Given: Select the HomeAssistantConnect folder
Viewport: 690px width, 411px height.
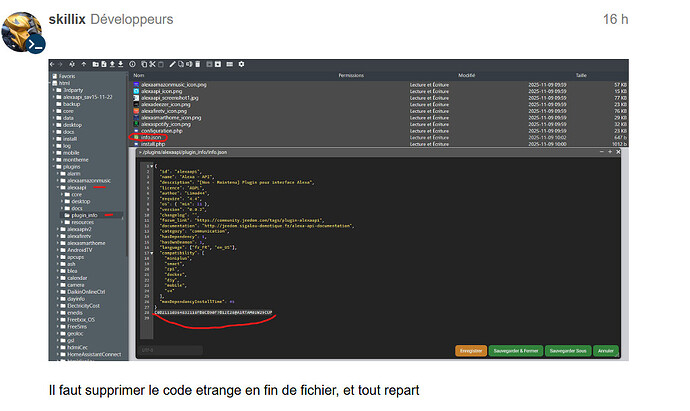Looking at the screenshot, I should pos(93,353).
